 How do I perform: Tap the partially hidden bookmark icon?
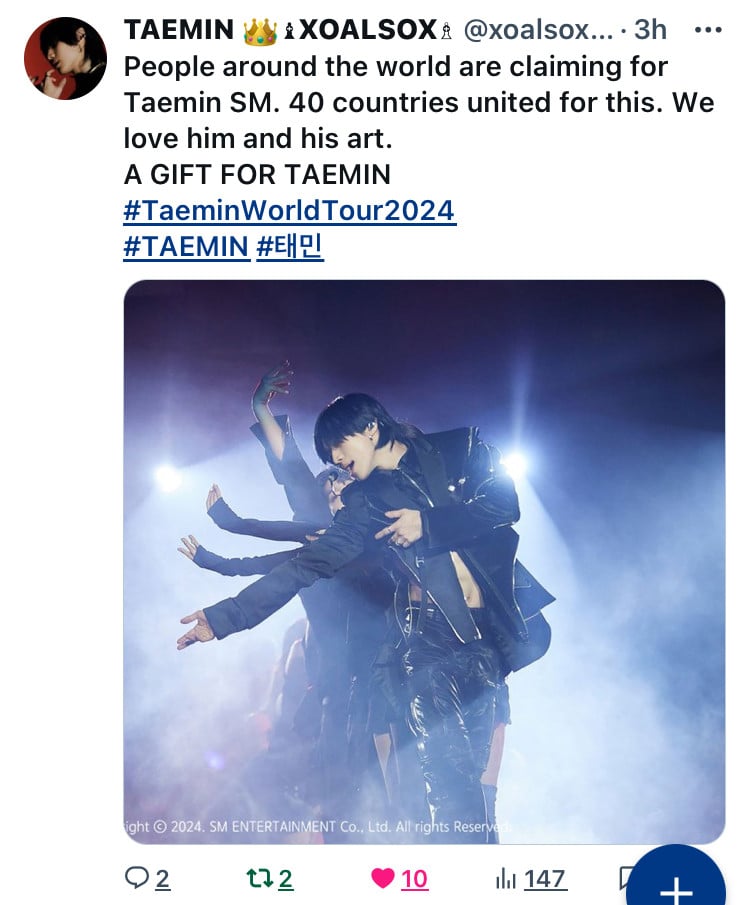click(x=625, y=879)
